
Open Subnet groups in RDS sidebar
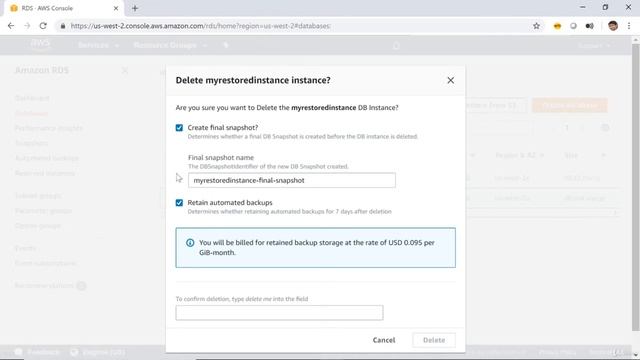tap(38, 196)
